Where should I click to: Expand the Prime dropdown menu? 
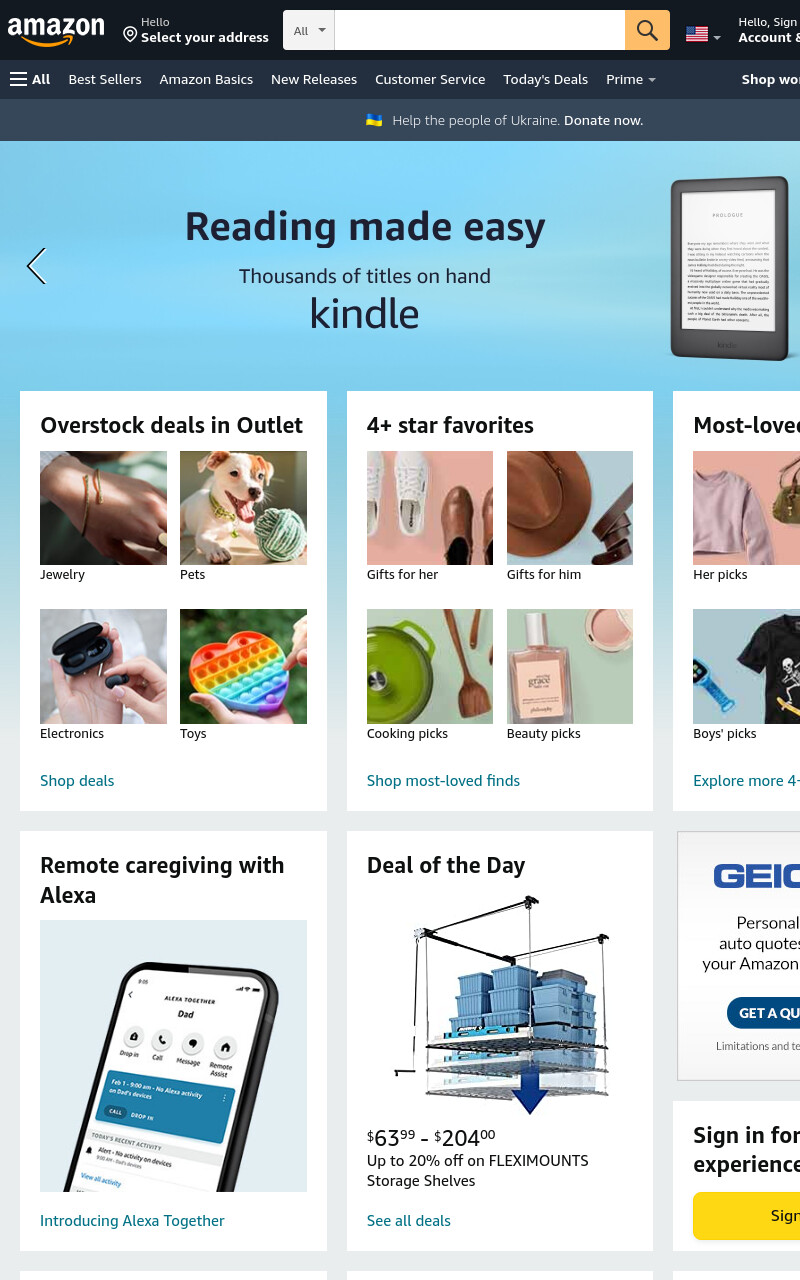631,79
